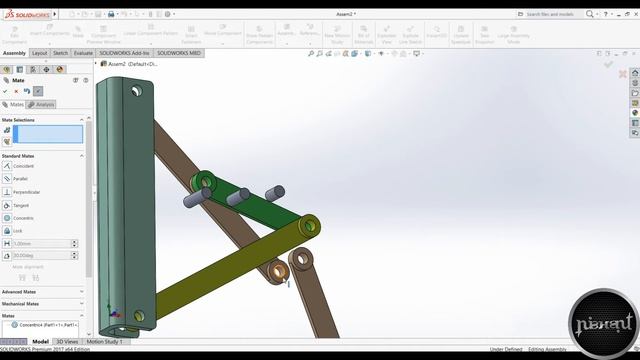This screenshot has height=360, width=640.
Task: Open File Explorer folder icon in task pane
Action: (635, 93)
